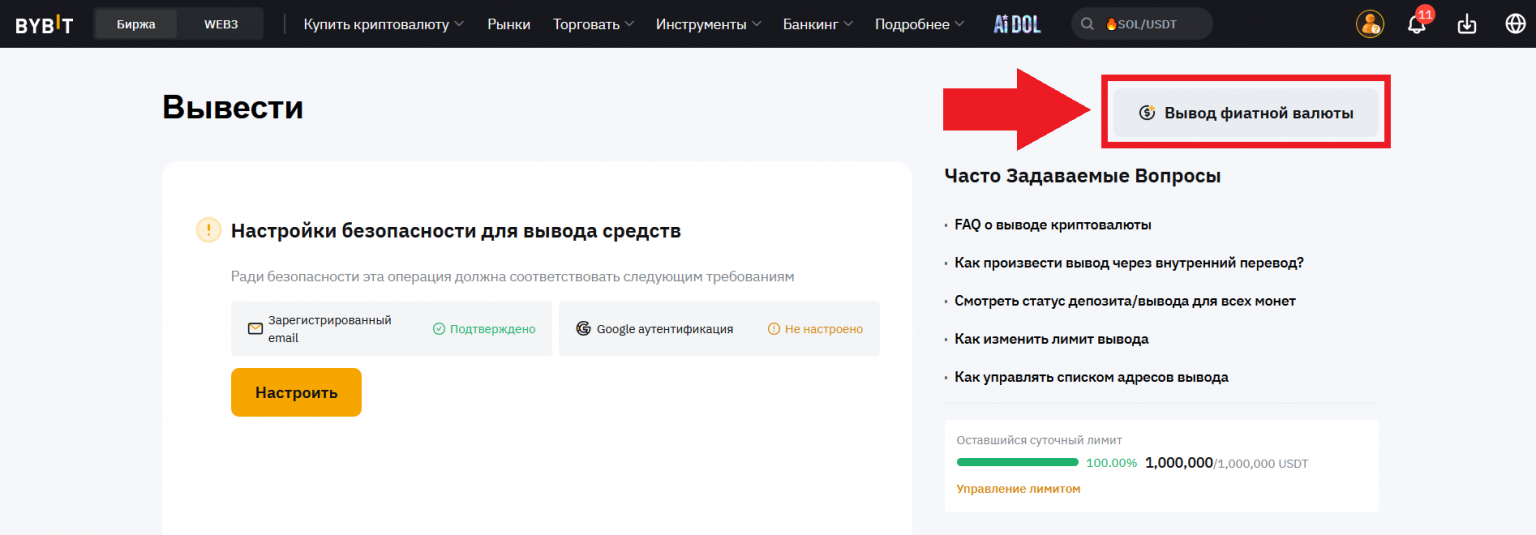Click the daily limit progress bar
The width and height of the screenshot is (1536, 535).
click(1017, 463)
